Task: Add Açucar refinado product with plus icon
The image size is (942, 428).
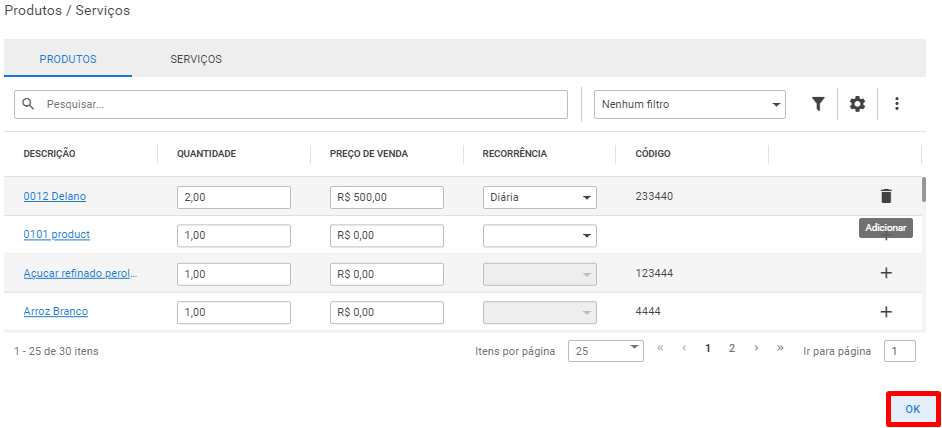Action: [886, 273]
